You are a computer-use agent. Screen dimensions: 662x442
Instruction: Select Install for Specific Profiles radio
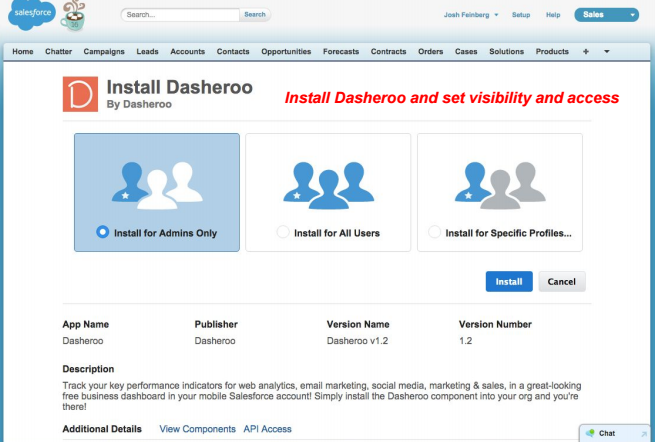[434, 232]
